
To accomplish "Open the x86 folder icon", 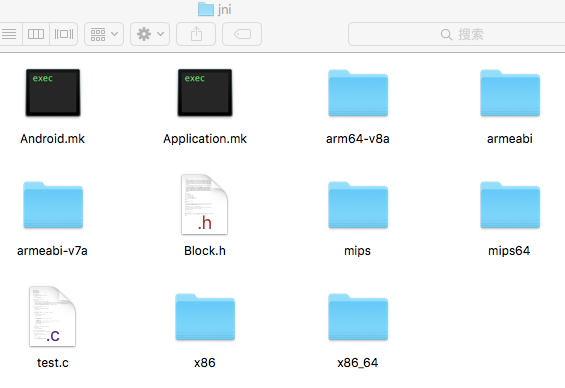I will (x=205, y=317).
